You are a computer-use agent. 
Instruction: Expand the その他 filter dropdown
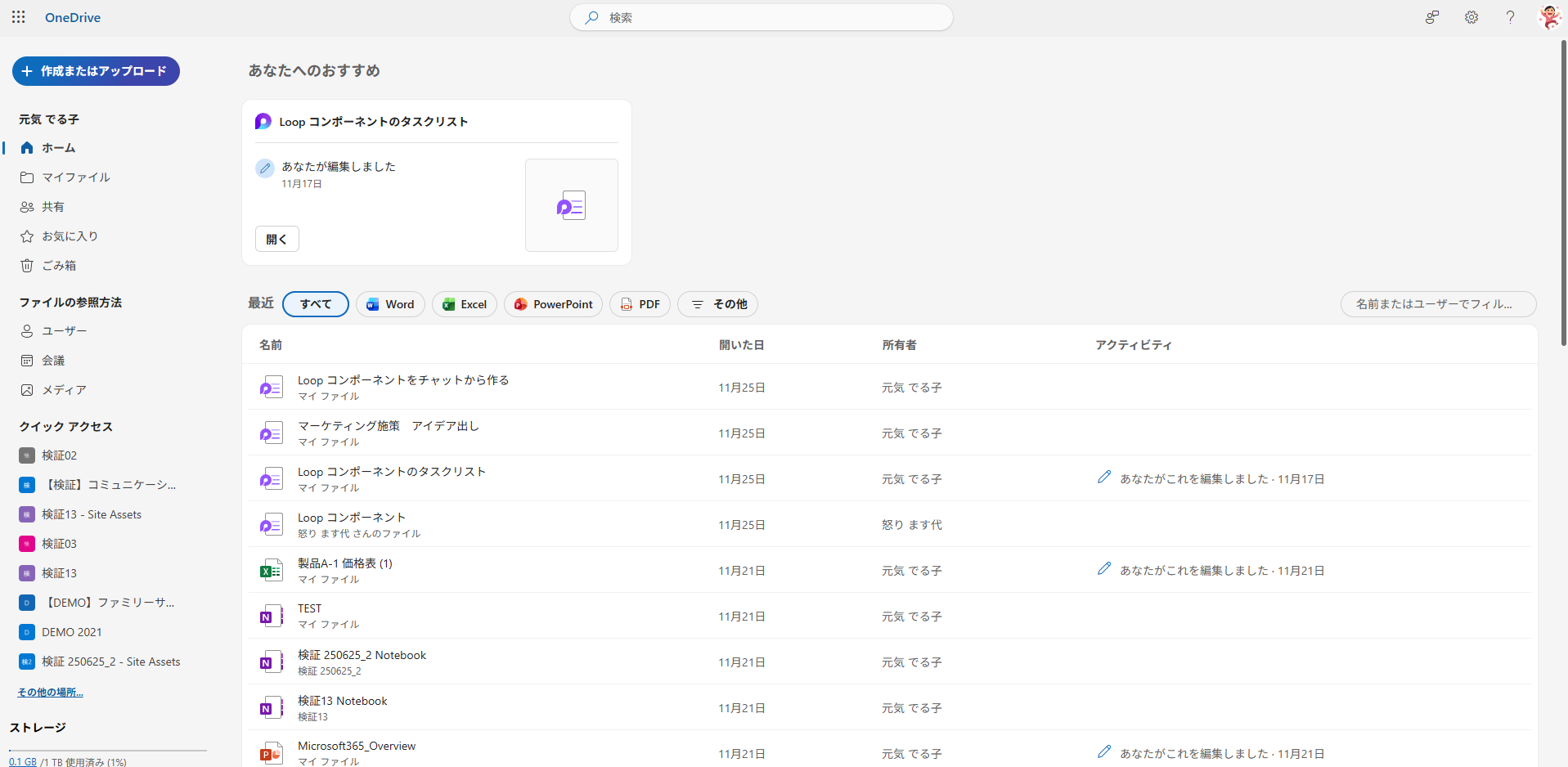click(x=717, y=304)
